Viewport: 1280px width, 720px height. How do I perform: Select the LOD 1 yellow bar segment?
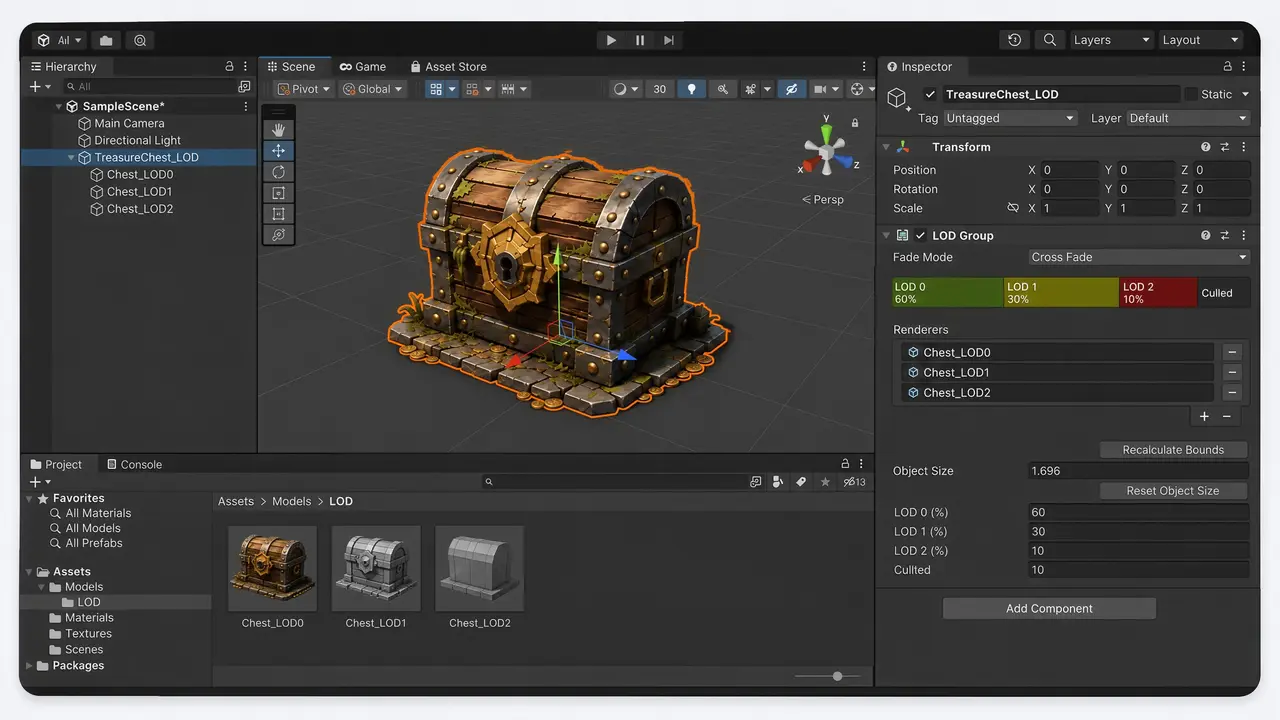tap(1060, 293)
